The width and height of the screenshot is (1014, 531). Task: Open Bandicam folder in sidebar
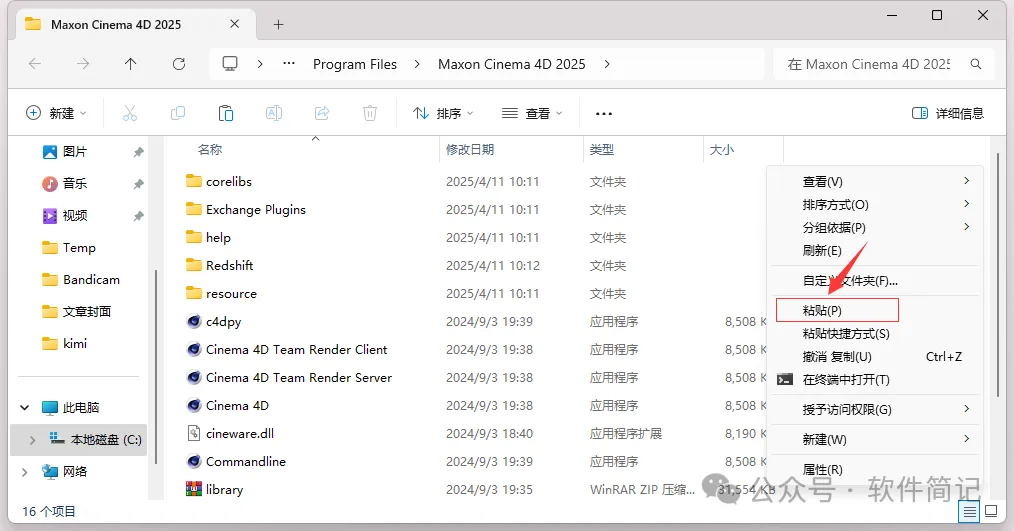[81, 279]
